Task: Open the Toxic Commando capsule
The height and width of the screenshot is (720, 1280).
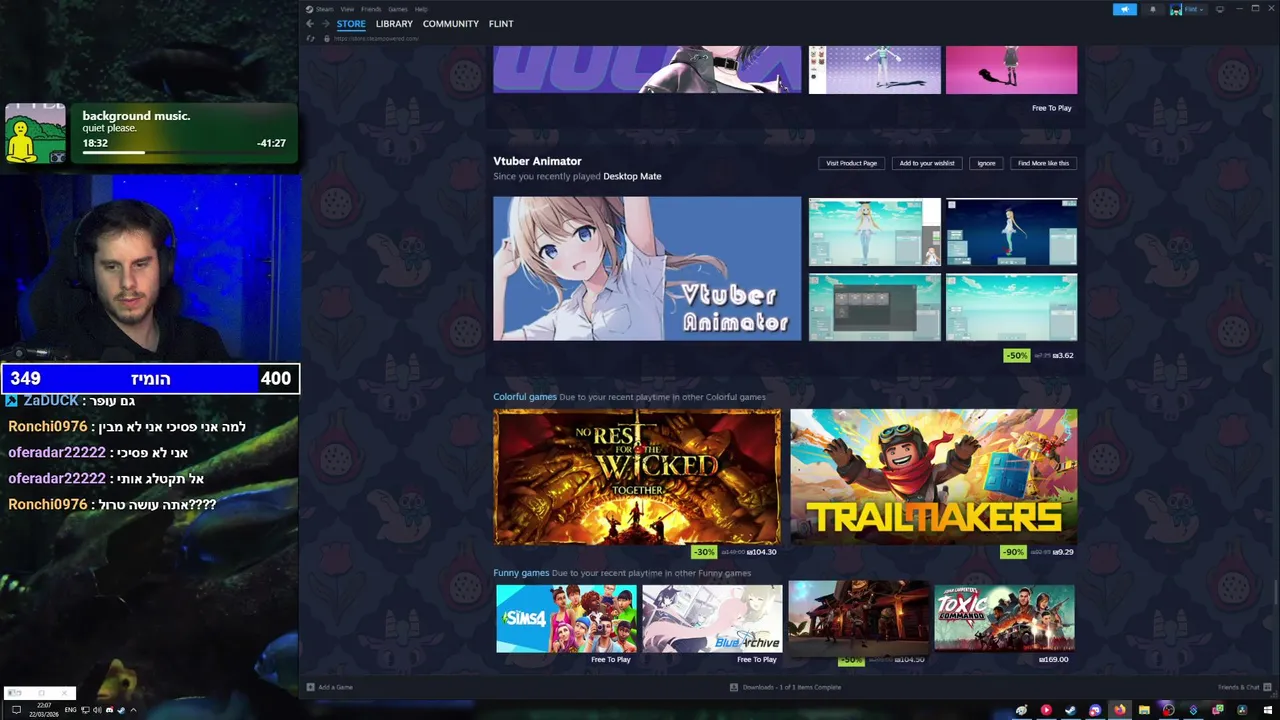Action: pyautogui.click(x=1004, y=618)
